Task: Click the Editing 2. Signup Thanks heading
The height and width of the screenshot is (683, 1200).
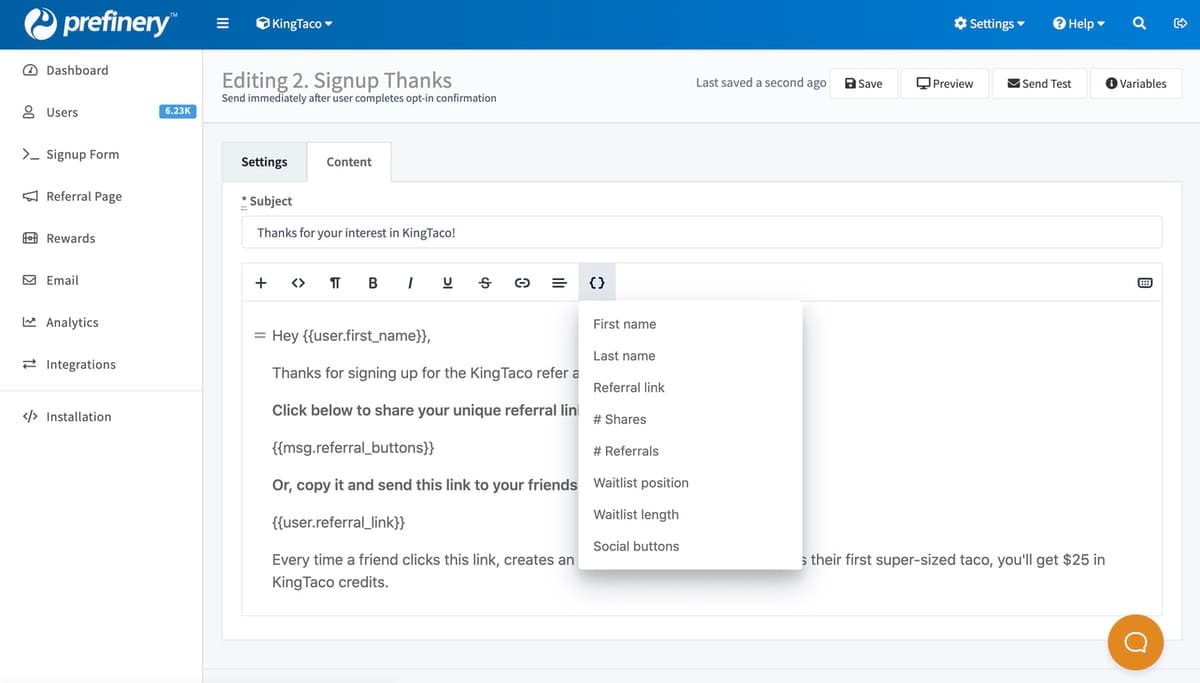Action: coord(336,80)
